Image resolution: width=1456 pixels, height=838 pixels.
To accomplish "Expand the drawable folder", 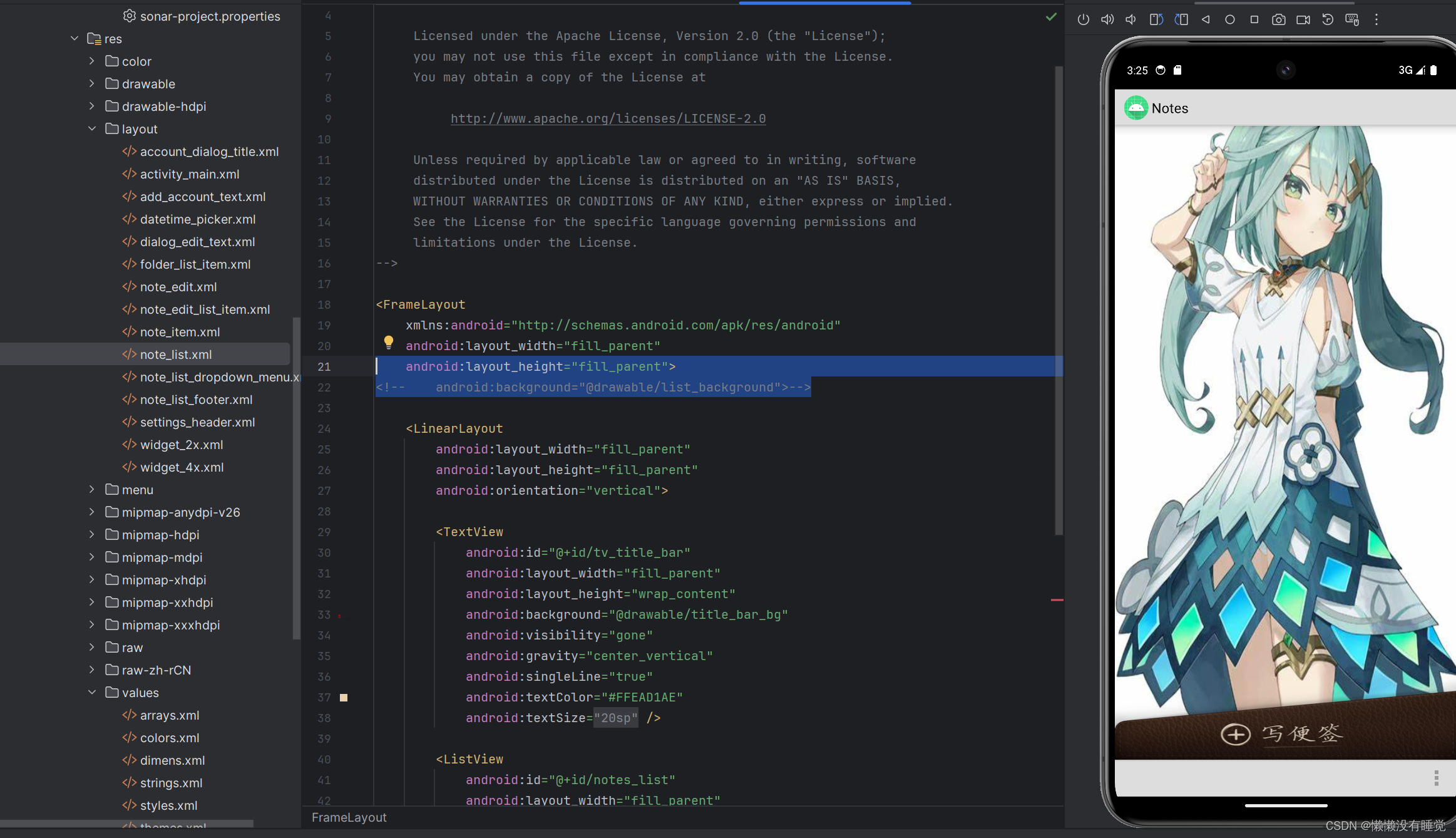I will (92, 83).
